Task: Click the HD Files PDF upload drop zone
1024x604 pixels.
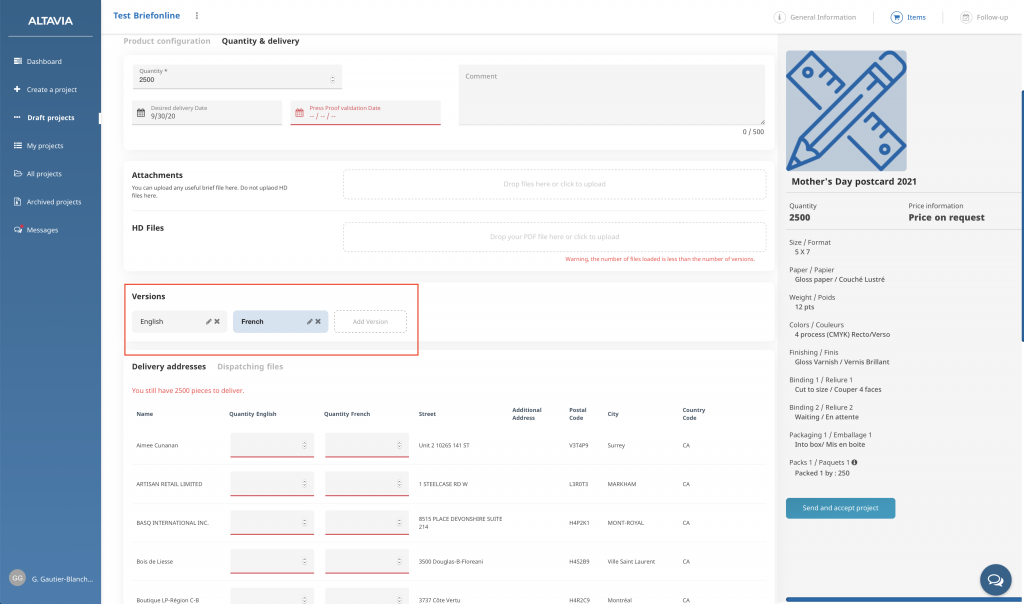Action: coord(554,237)
